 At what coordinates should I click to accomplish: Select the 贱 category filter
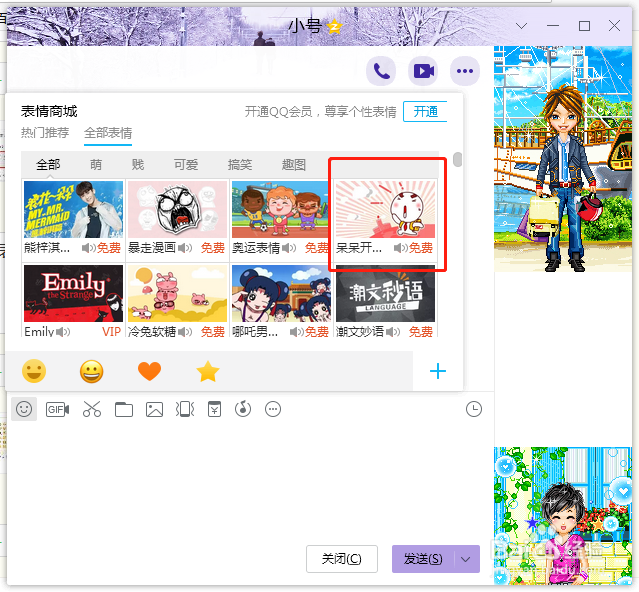click(138, 165)
